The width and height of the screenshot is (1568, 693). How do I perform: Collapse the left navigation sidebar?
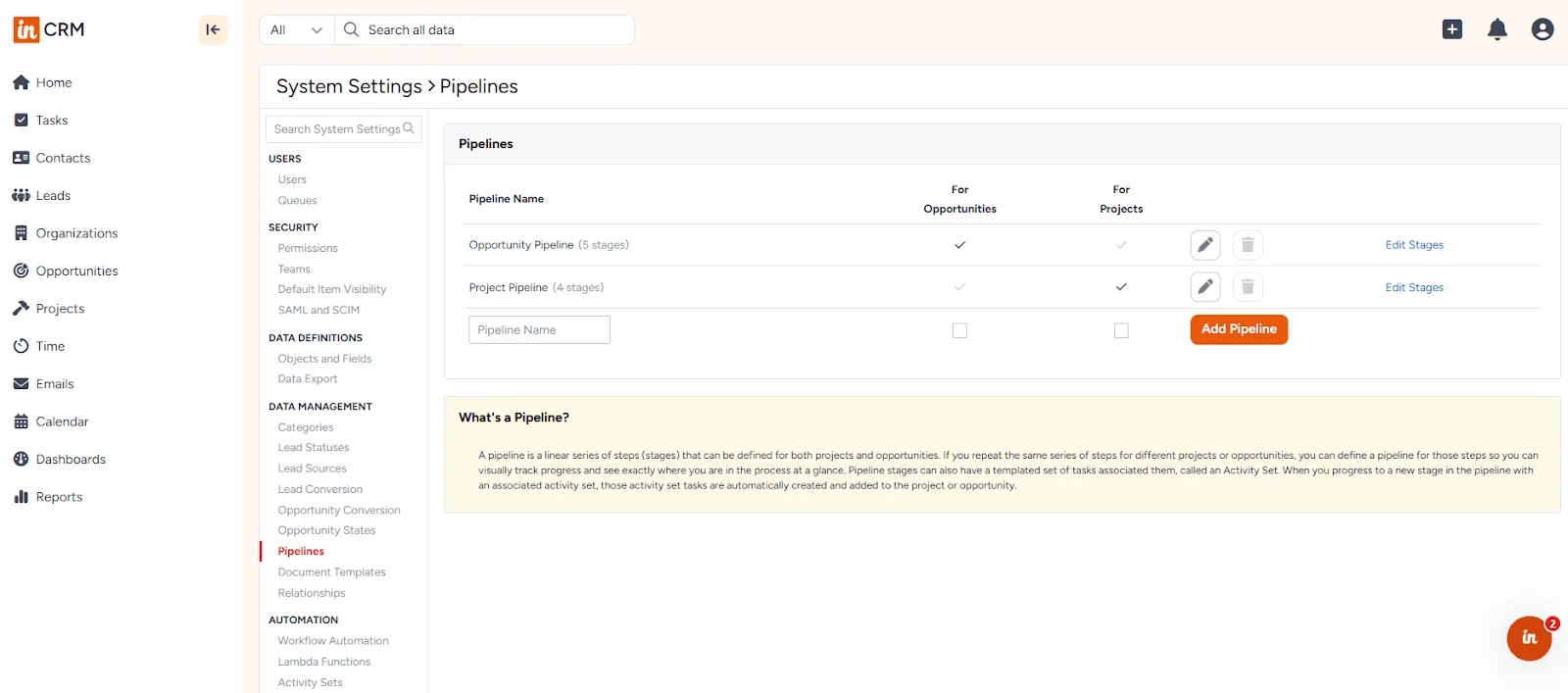tap(213, 29)
